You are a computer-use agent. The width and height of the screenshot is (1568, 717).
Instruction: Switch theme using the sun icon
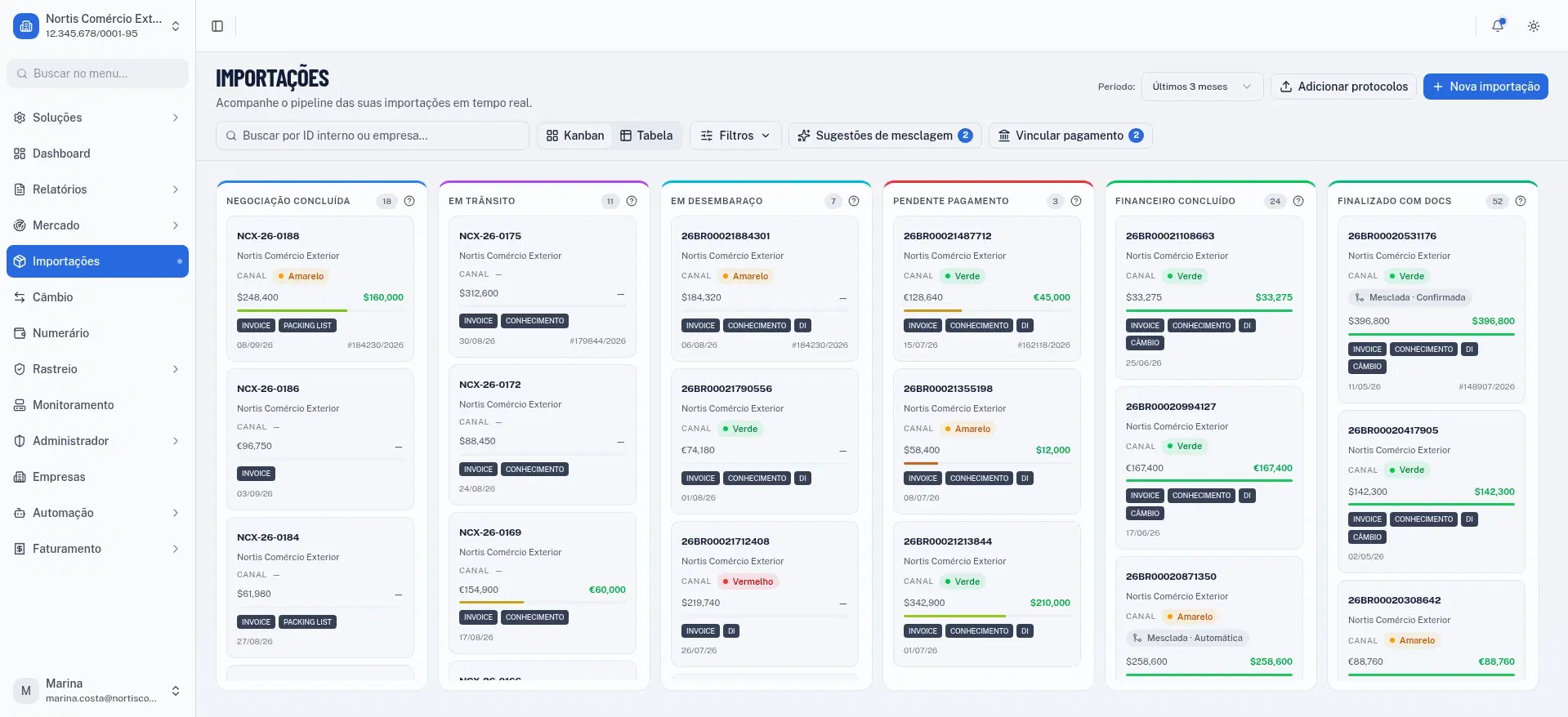[x=1534, y=26]
